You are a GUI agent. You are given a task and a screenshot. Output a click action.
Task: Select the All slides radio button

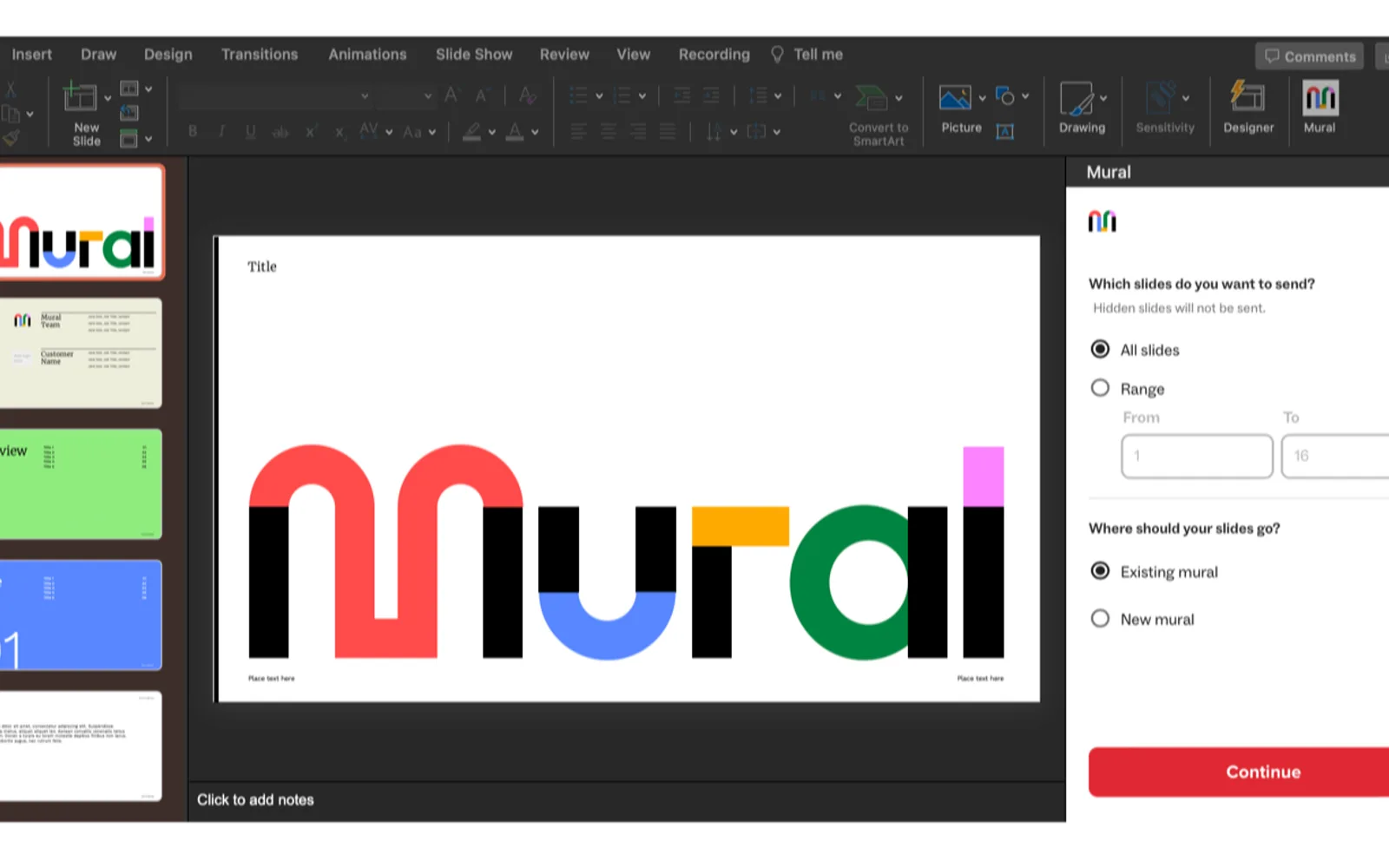[x=1100, y=349]
